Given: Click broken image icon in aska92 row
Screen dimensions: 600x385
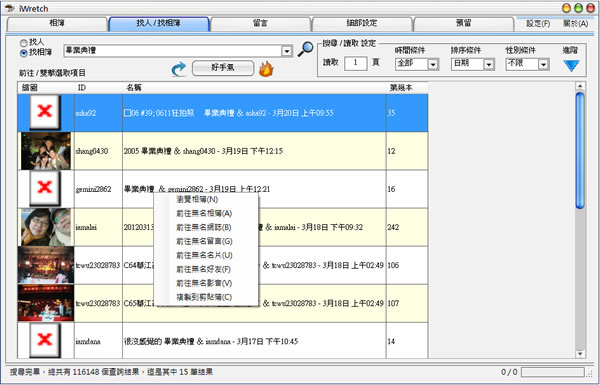Looking at the screenshot, I should click(45, 112).
